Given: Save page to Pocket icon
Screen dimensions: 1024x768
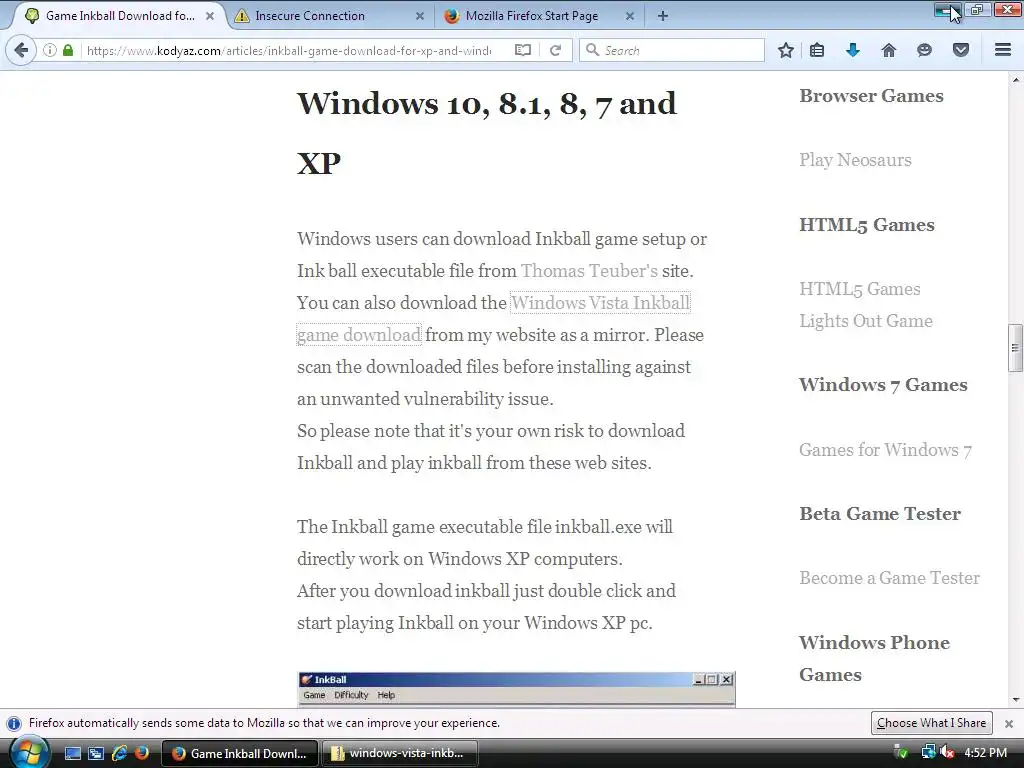Looking at the screenshot, I should [961, 50].
